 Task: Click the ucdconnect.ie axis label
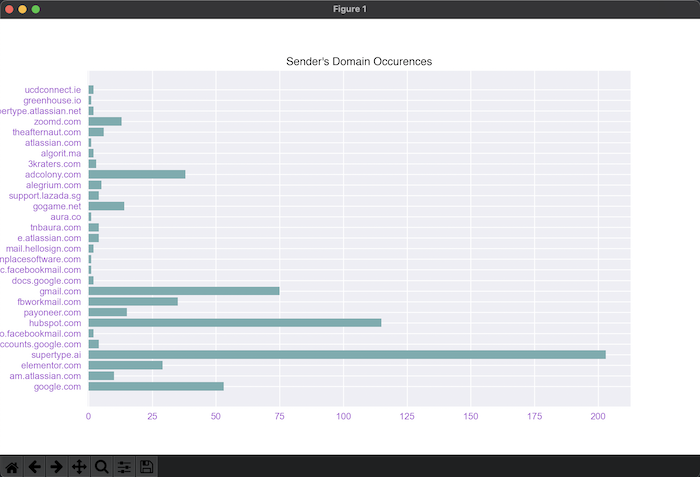[53, 90]
